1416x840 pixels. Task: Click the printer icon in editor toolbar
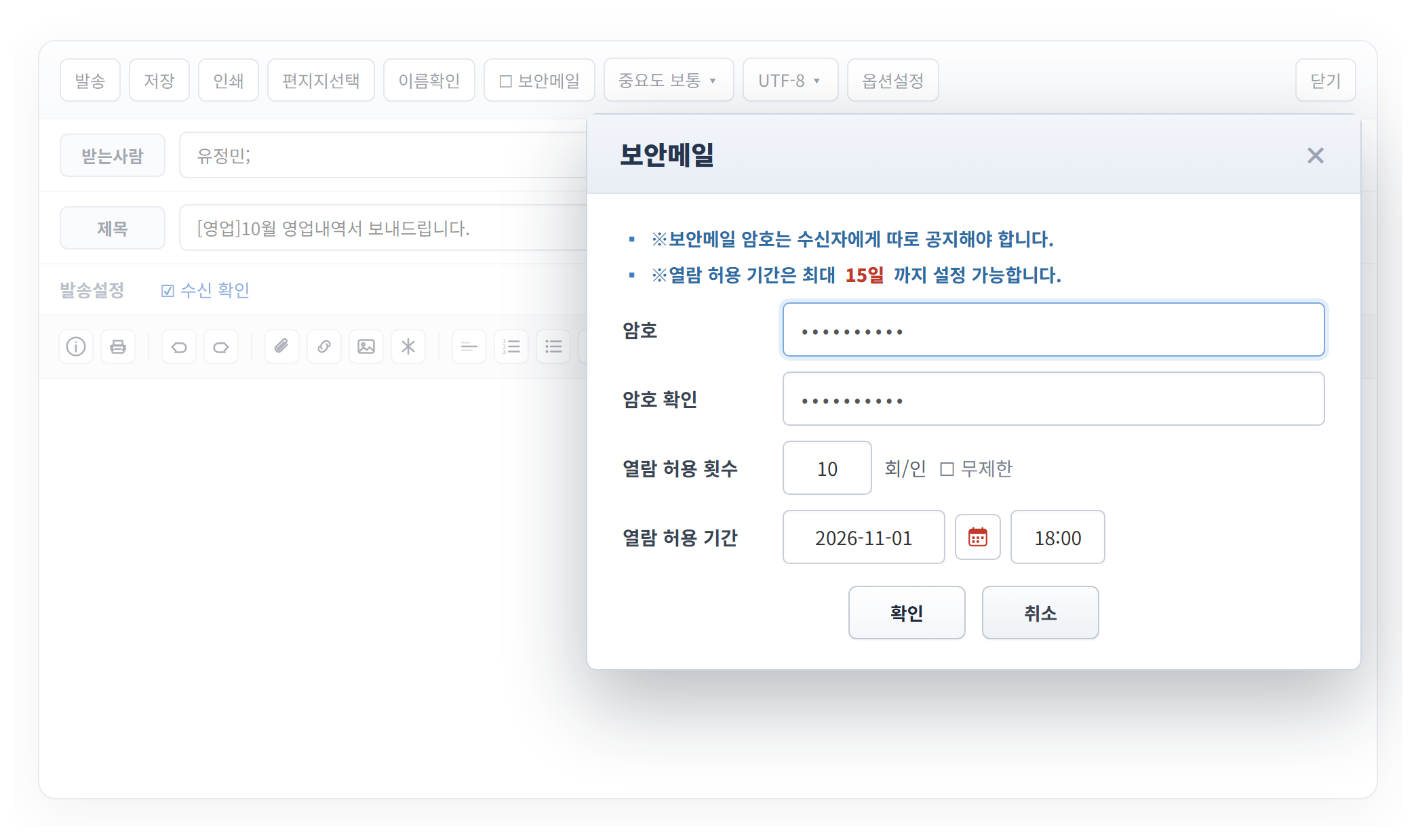point(118,347)
